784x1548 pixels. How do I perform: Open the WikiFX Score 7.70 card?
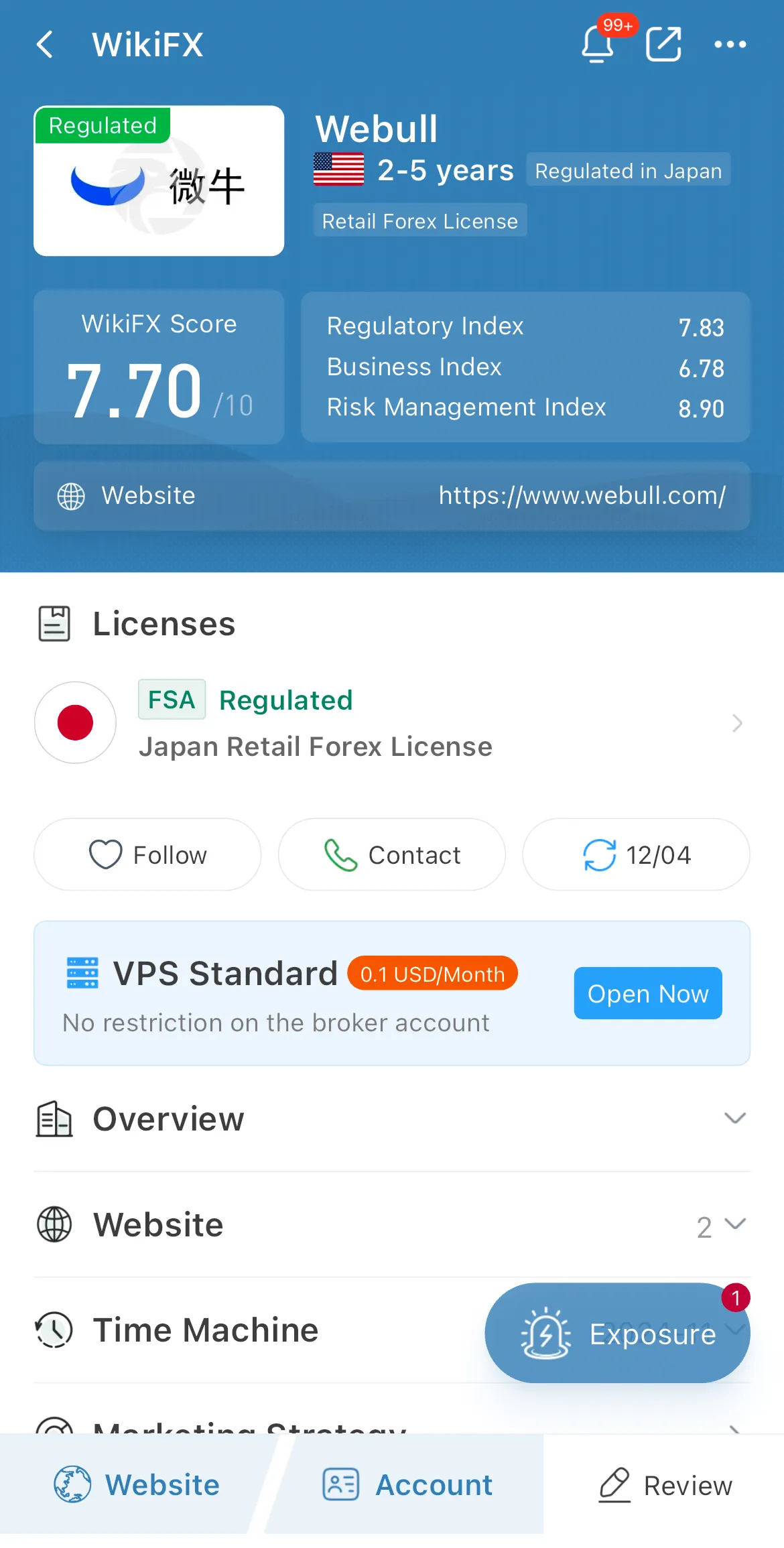[x=159, y=367]
